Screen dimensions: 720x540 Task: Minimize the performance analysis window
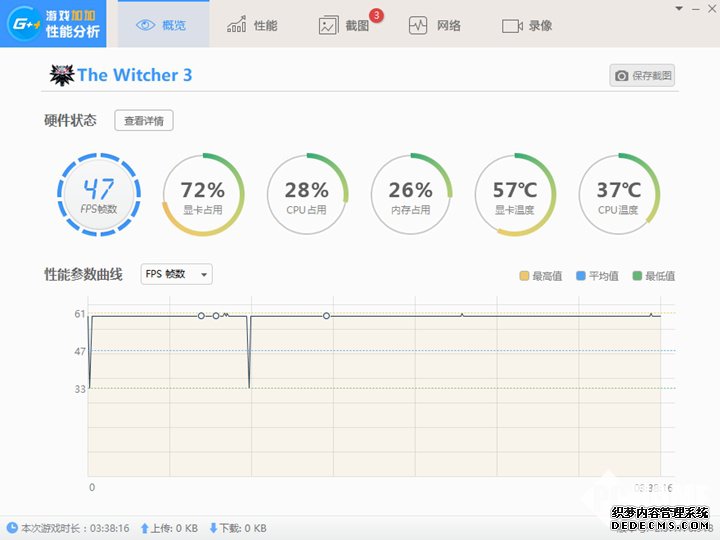coord(696,9)
